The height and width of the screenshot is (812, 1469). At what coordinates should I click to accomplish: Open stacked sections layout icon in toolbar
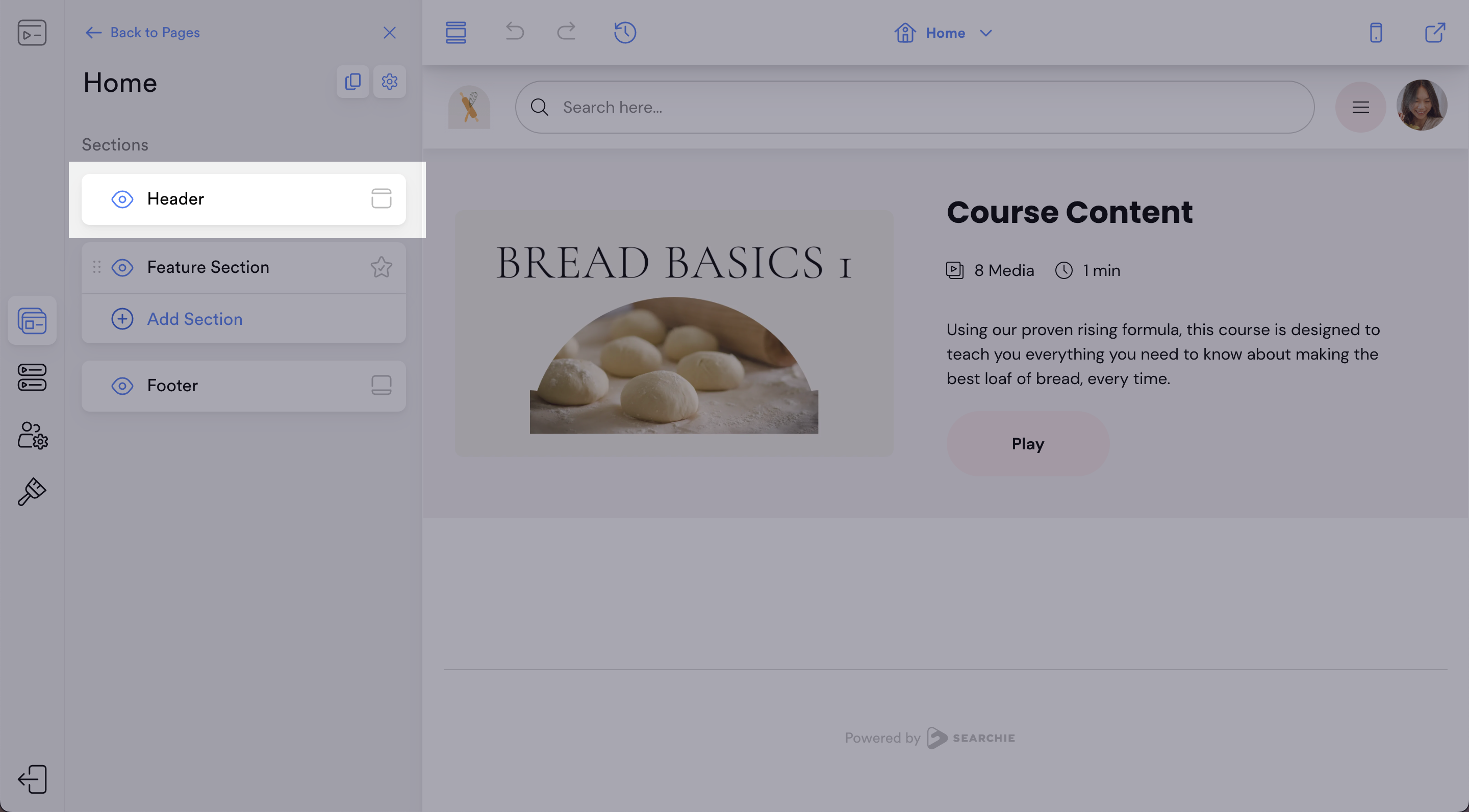coord(455,33)
